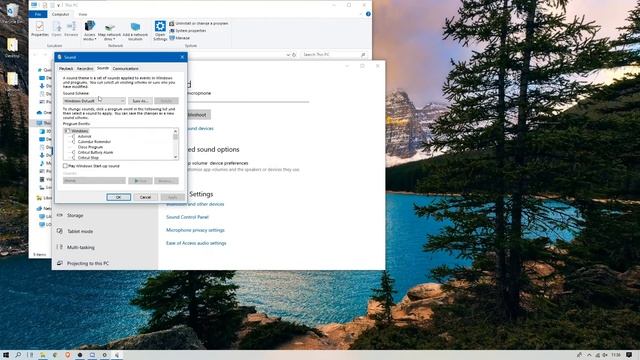Viewport: 640px width, 360px height.
Task: Click the Task View taskbar icon
Action: (x=30, y=355)
